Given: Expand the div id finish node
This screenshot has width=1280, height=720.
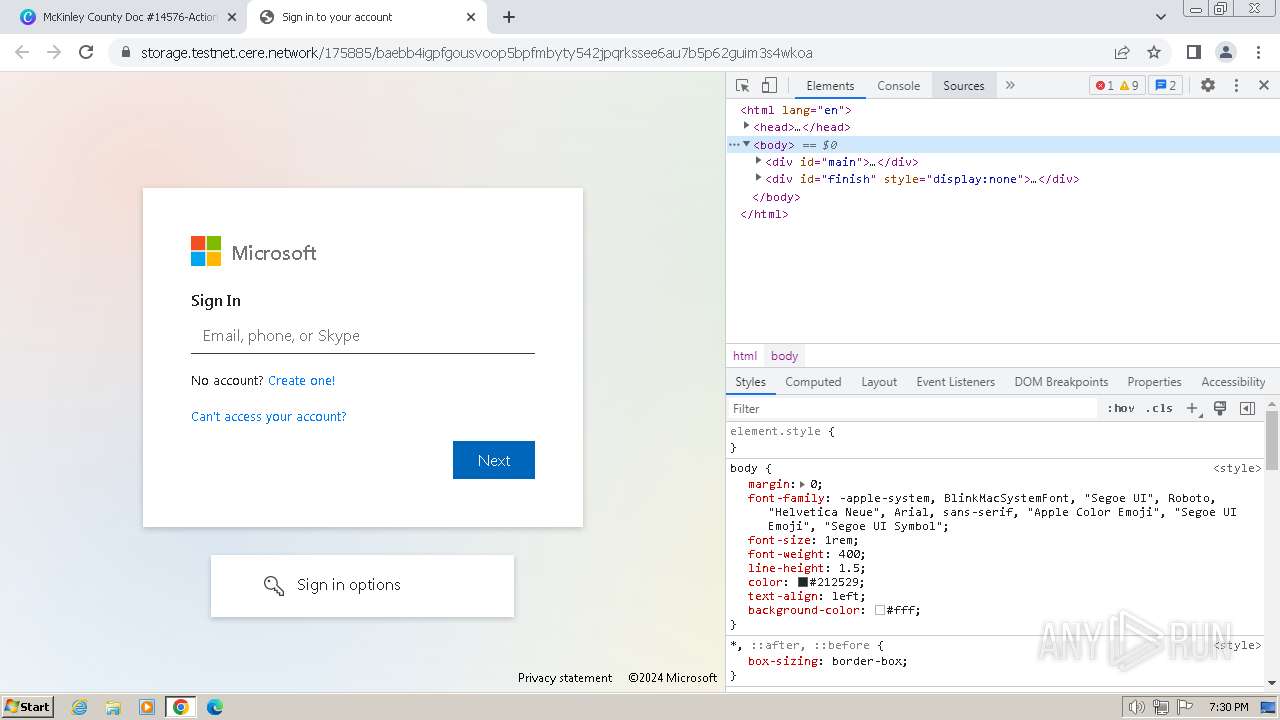Looking at the screenshot, I should pyautogui.click(x=758, y=179).
